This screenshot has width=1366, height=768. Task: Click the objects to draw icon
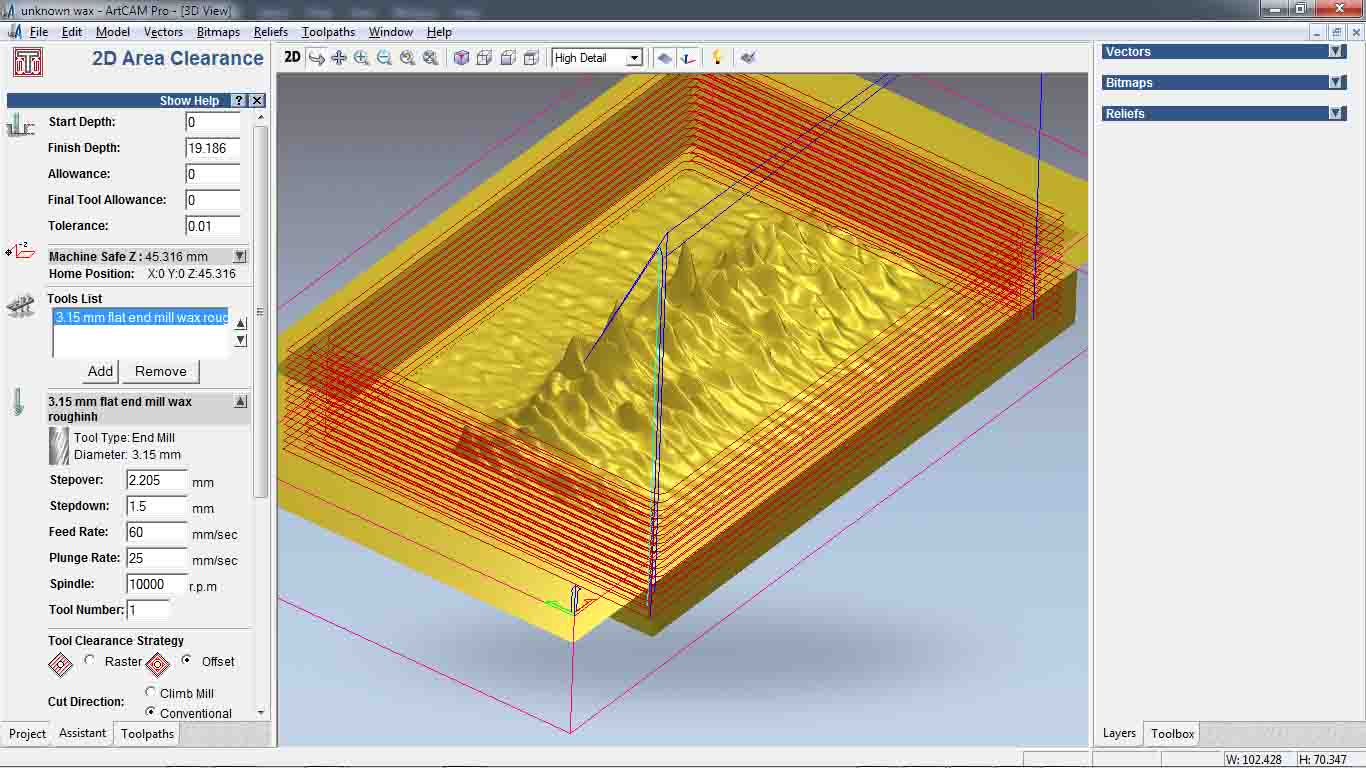pyautogui.click(x=747, y=58)
